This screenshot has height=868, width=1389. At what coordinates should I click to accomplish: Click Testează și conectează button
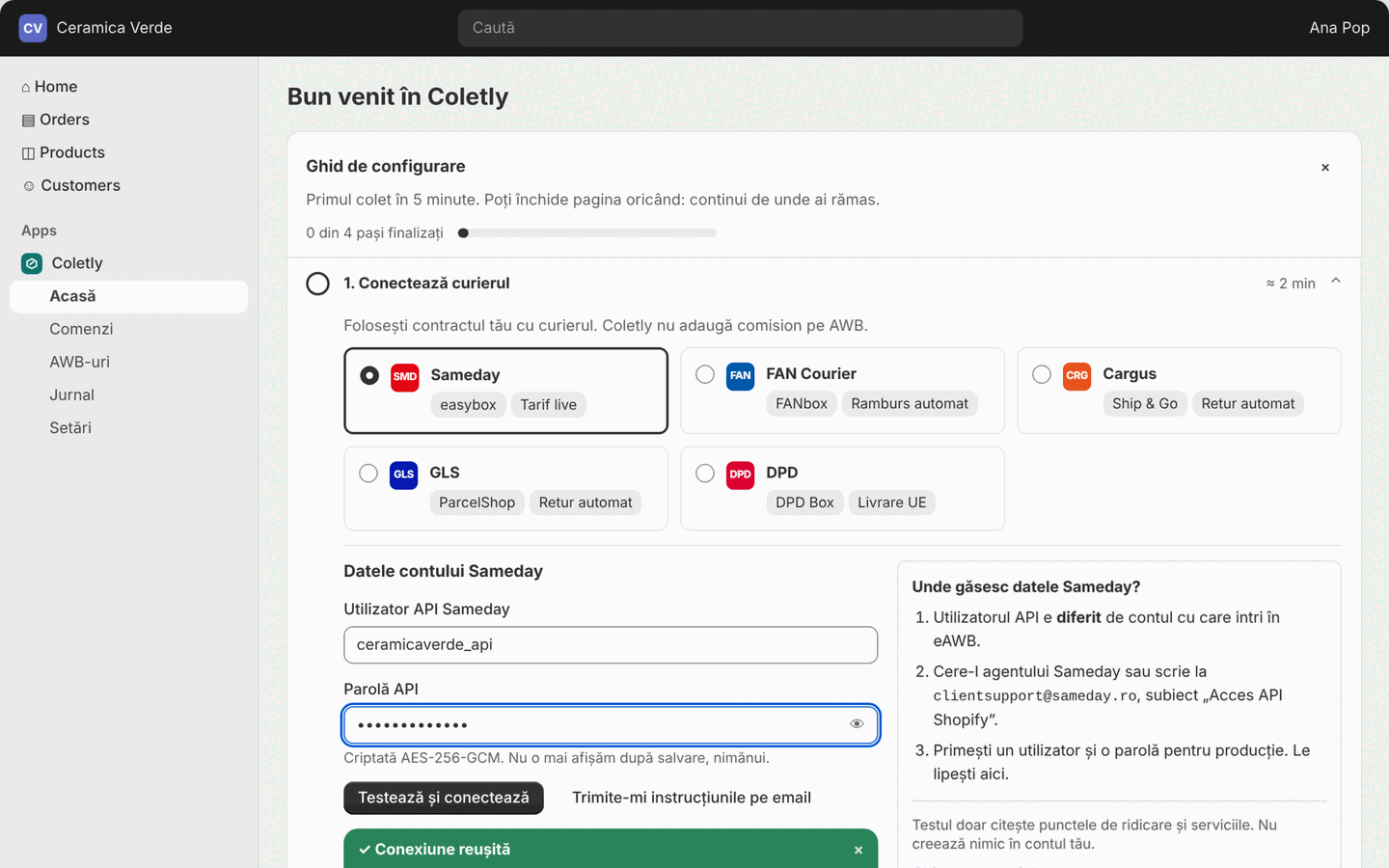point(444,798)
